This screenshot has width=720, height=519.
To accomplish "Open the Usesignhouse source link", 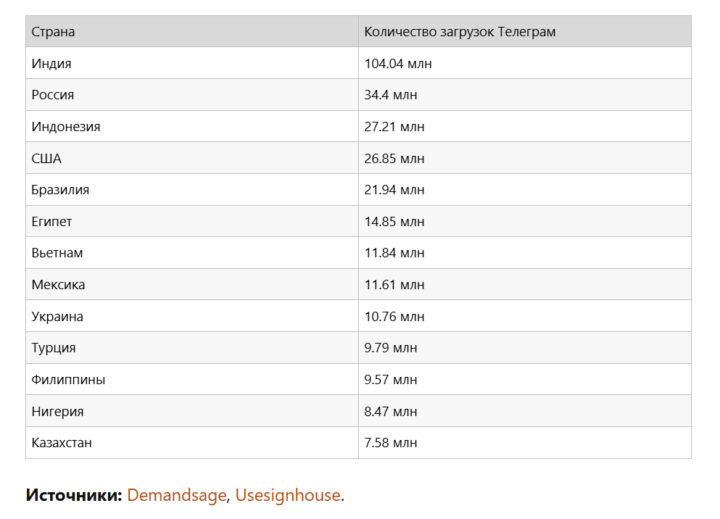I will click(288, 495).
